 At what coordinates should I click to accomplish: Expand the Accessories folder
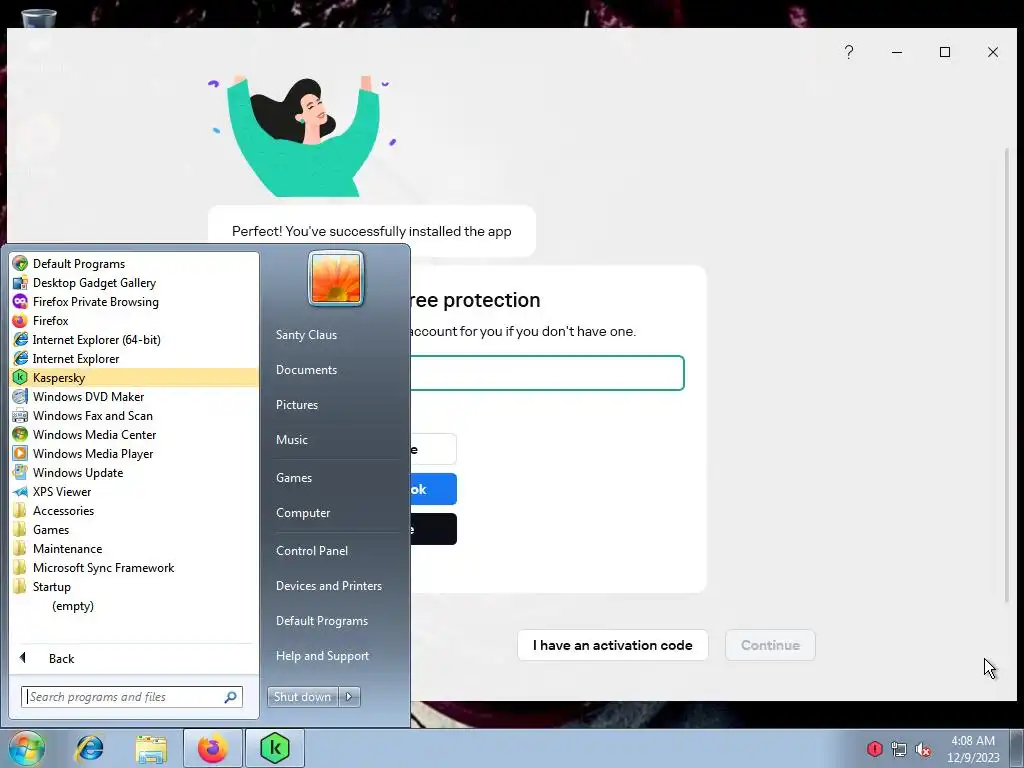coord(63,511)
